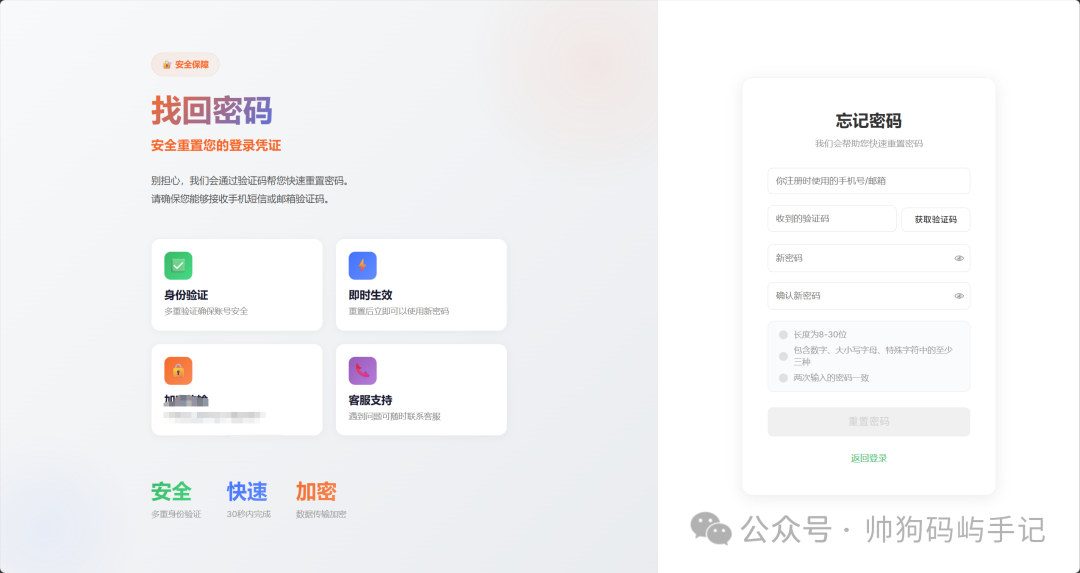Click the 包含数字、大小写字母 rule indicator
The image size is (1080, 573).
click(x=783, y=356)
